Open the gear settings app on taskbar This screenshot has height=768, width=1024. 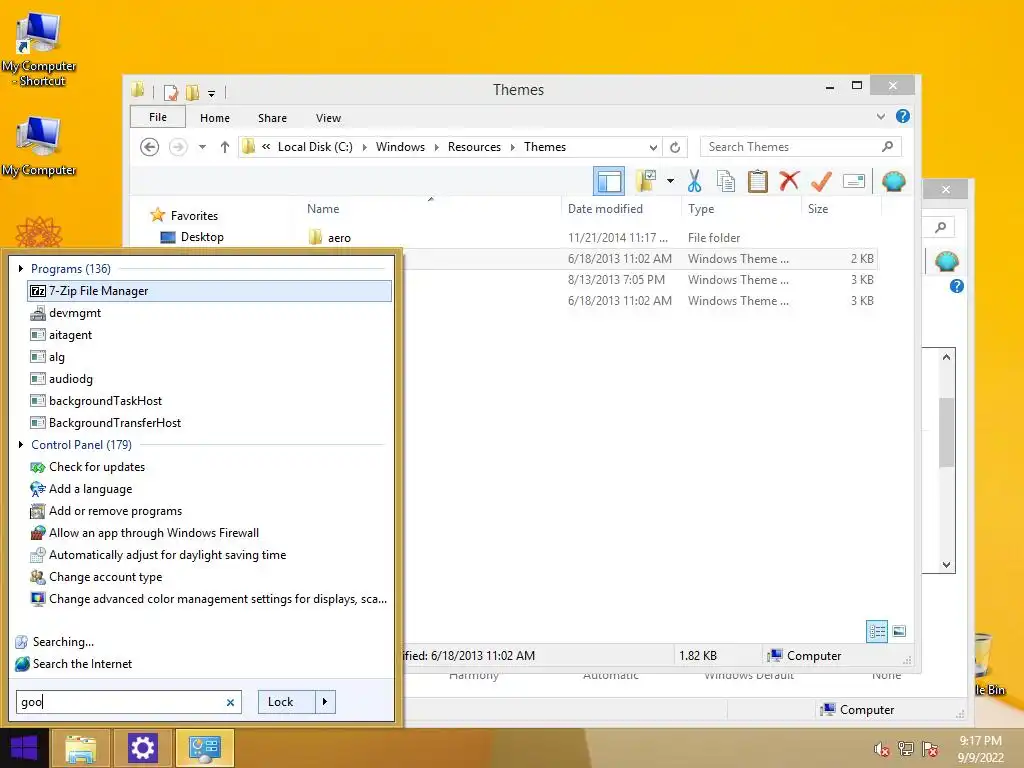coord(142,748)
